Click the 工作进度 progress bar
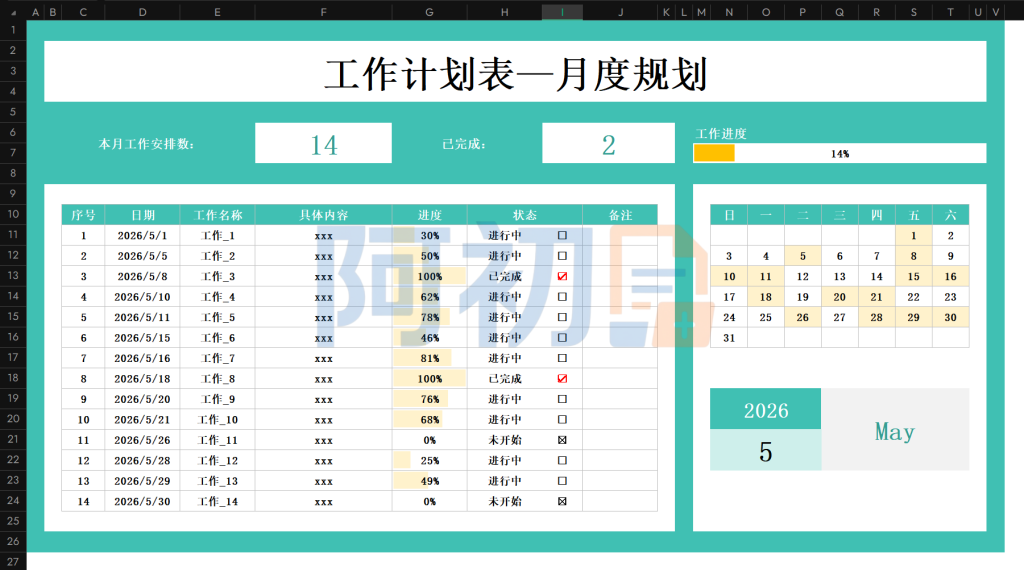The image size is (1024, 570). coord(840,153)
